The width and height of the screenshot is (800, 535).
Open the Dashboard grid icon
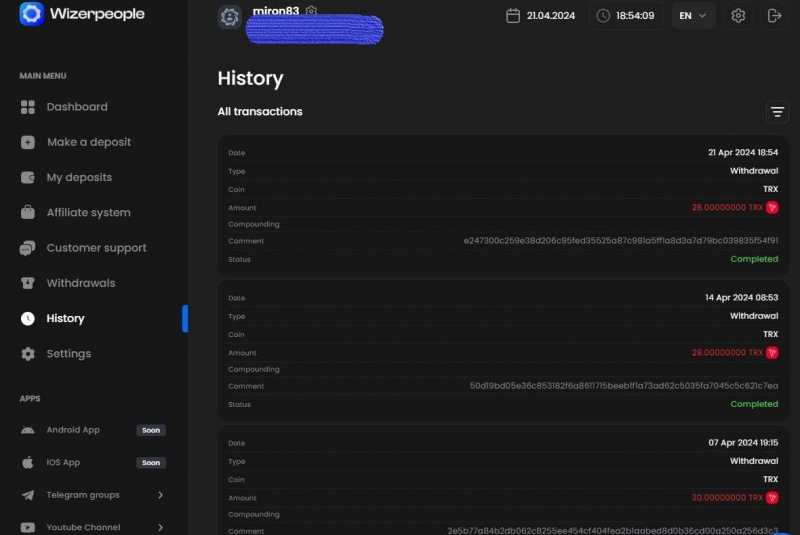click(28, 107)
